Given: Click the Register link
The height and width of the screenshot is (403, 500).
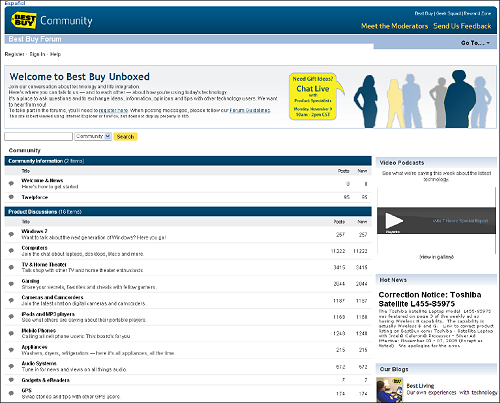Looking at the screenshot, I should (x=14, y=54).
